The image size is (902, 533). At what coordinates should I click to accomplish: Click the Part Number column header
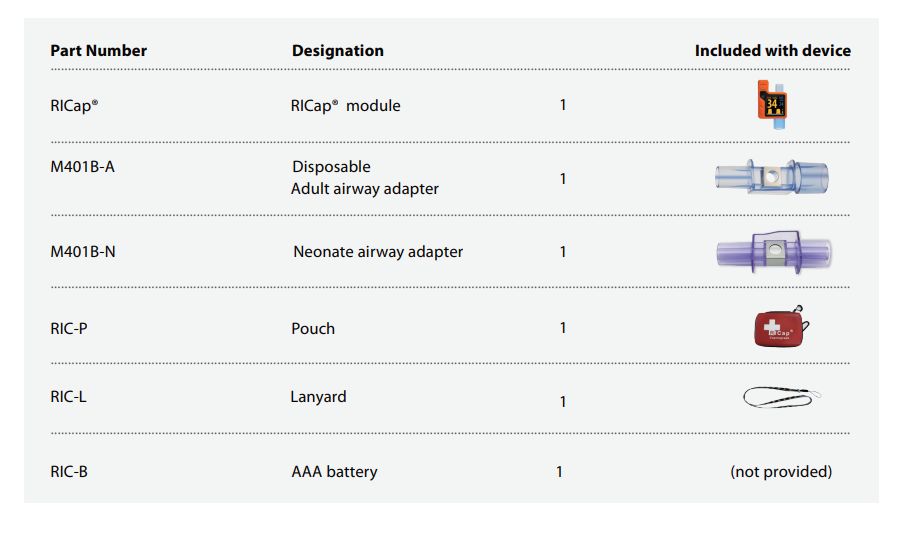click(x=98, y=50)
